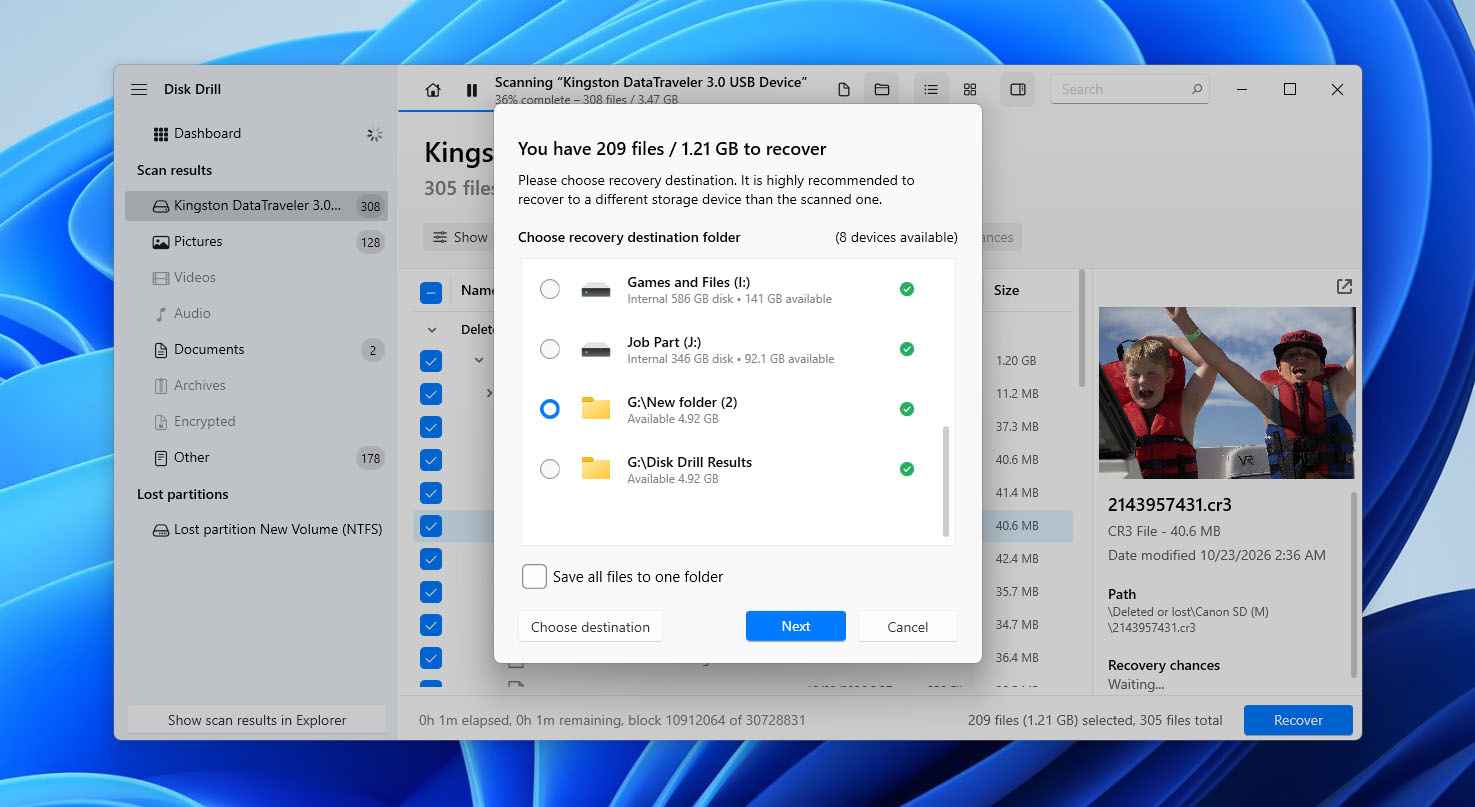Screen dimensions: 1475x807
Task: Click the Show filters button
Action: click(x=461, y=237)
